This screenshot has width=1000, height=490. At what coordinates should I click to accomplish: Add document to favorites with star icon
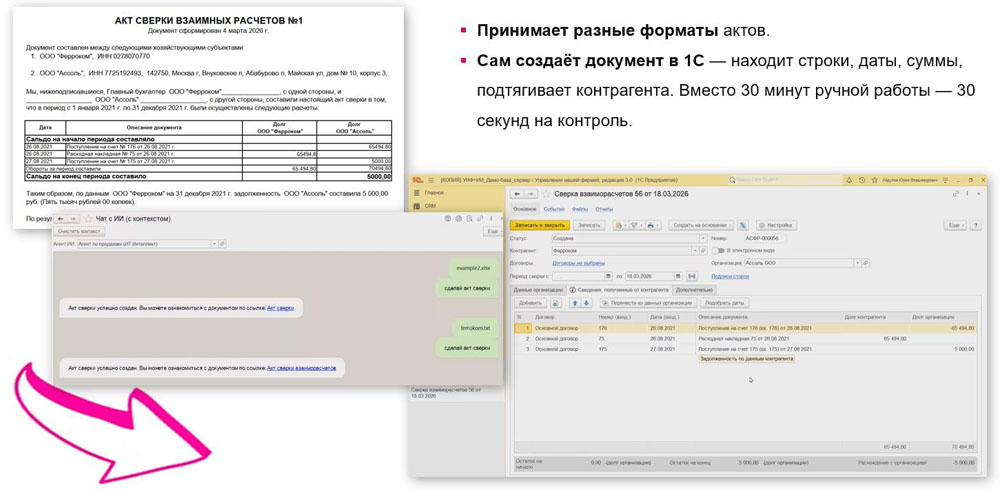click(x=546, y=193)
